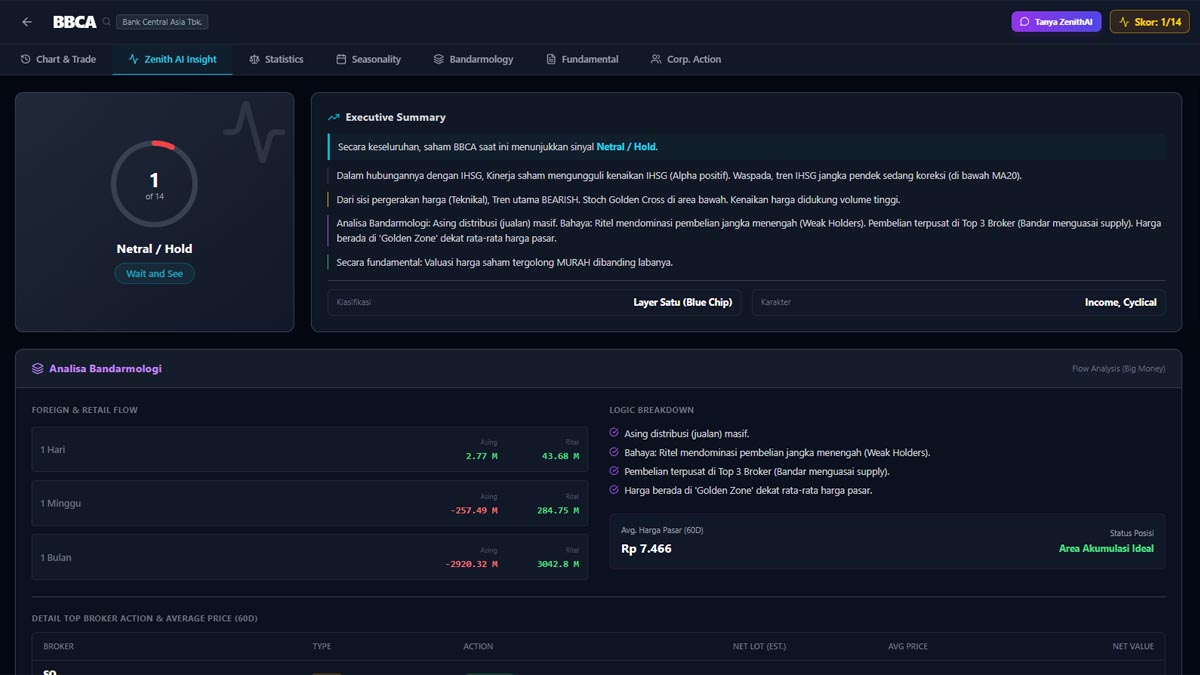Click the Bandarmology layers icon
This screenshot has width=1200, height=675.
(438, 59)
